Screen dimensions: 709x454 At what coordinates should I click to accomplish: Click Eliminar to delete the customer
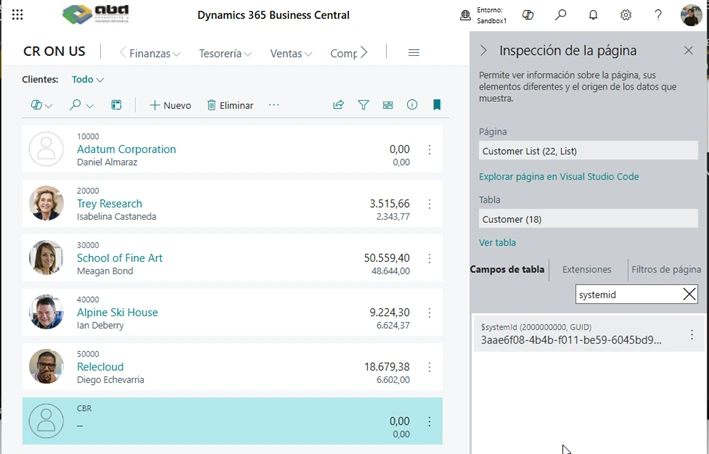tap(230, 105)
